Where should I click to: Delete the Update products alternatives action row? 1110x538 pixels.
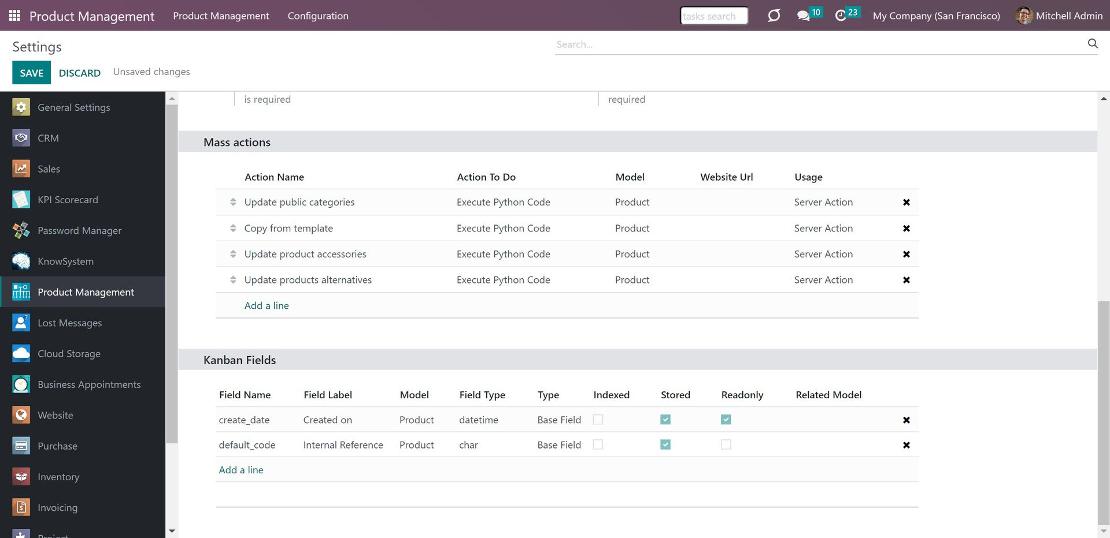tap(906, 280)
